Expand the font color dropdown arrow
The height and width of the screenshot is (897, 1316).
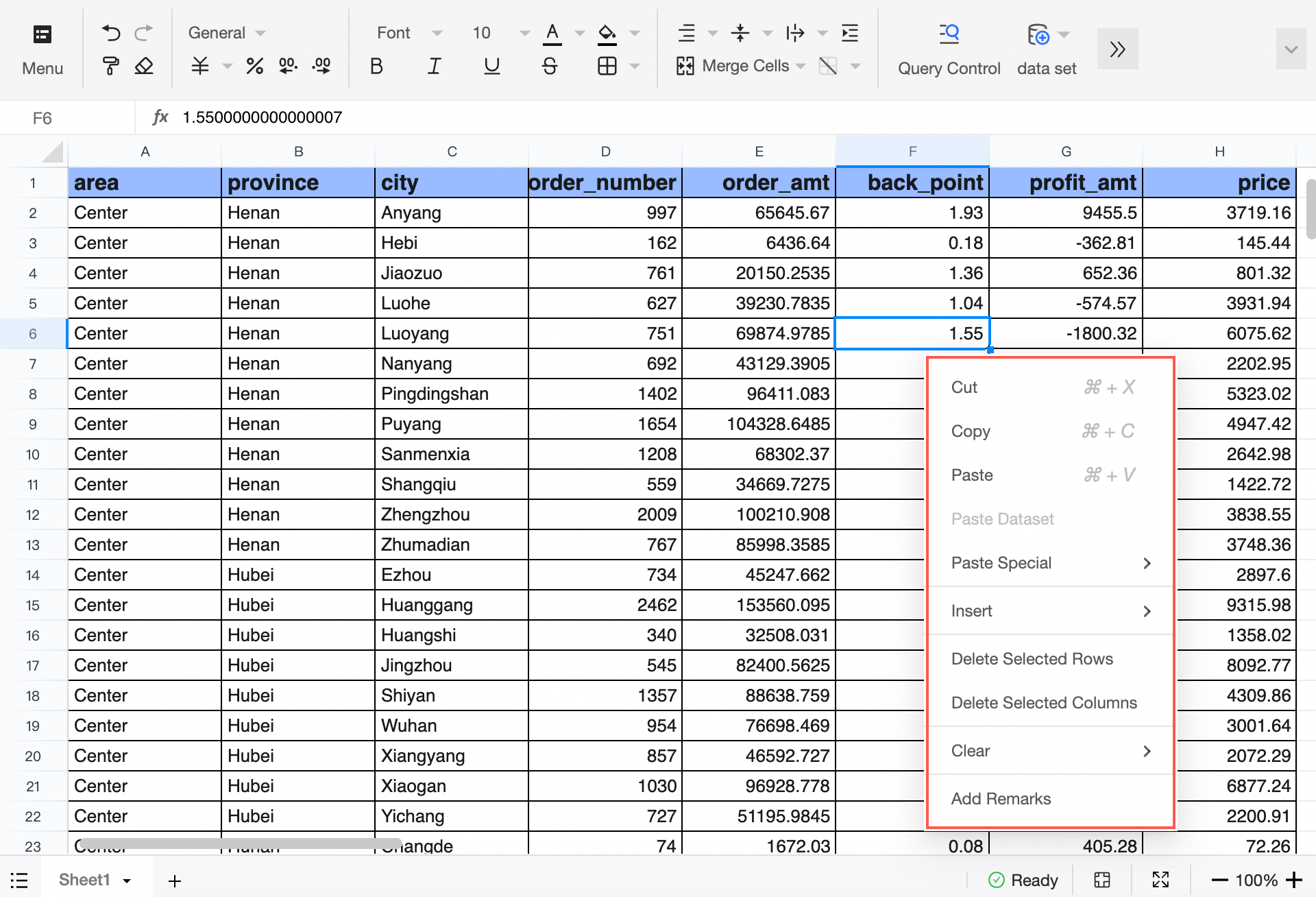(580, 33)
